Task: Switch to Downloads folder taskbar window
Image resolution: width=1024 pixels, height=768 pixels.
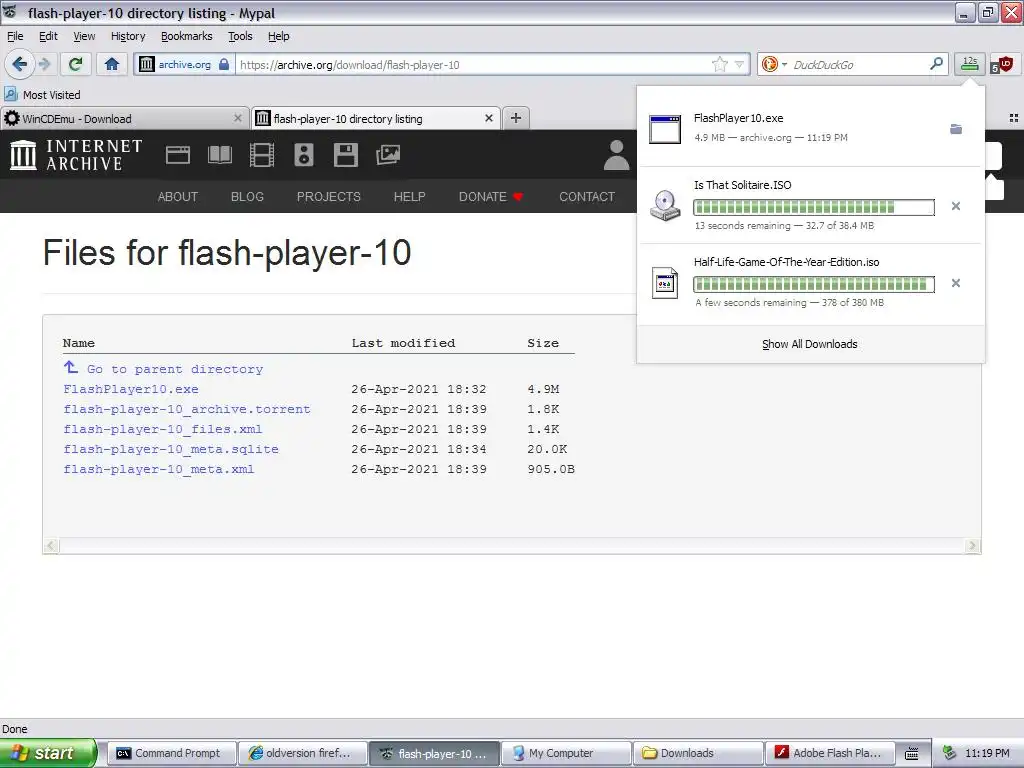Action: coord(697,753)
